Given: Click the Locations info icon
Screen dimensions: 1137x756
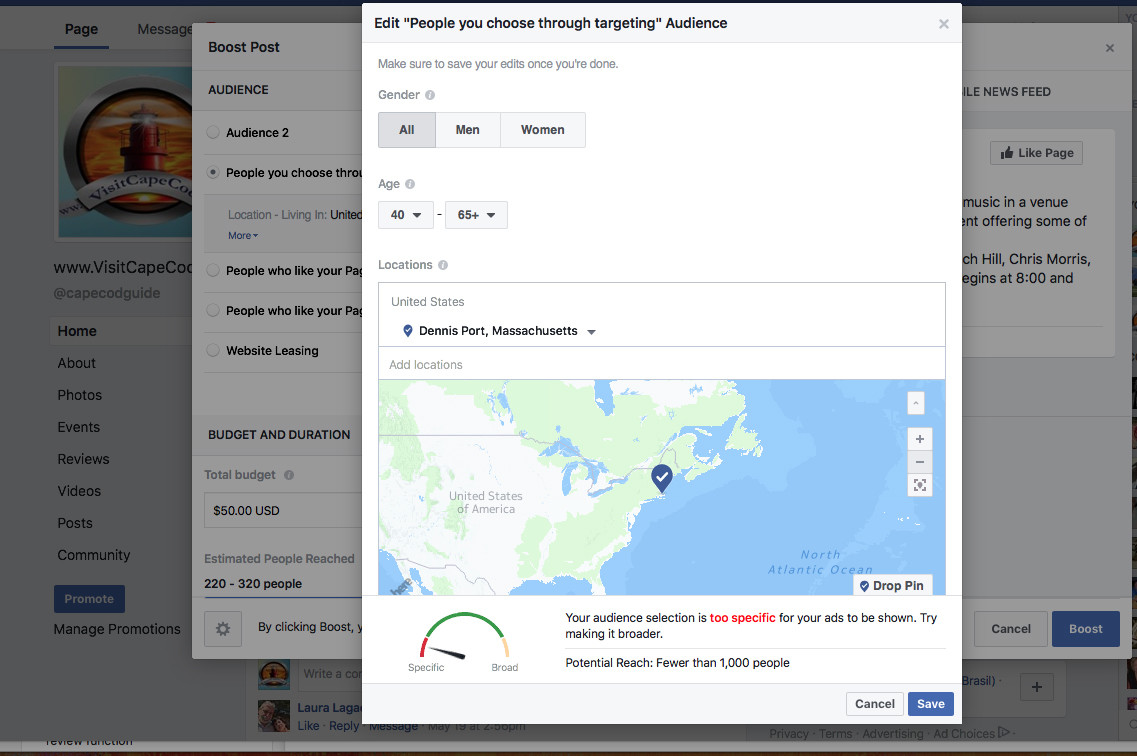Looking at the screenshot, I should click(x=443, y=265).
